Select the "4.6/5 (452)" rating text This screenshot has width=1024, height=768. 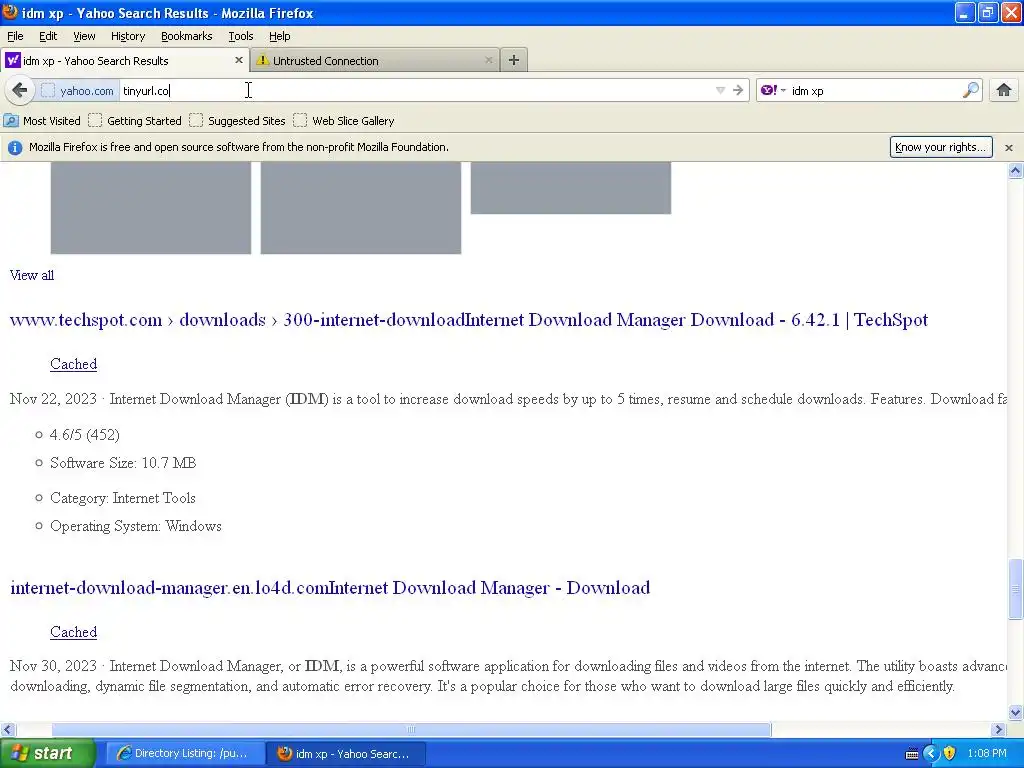(x=84, y=435)
